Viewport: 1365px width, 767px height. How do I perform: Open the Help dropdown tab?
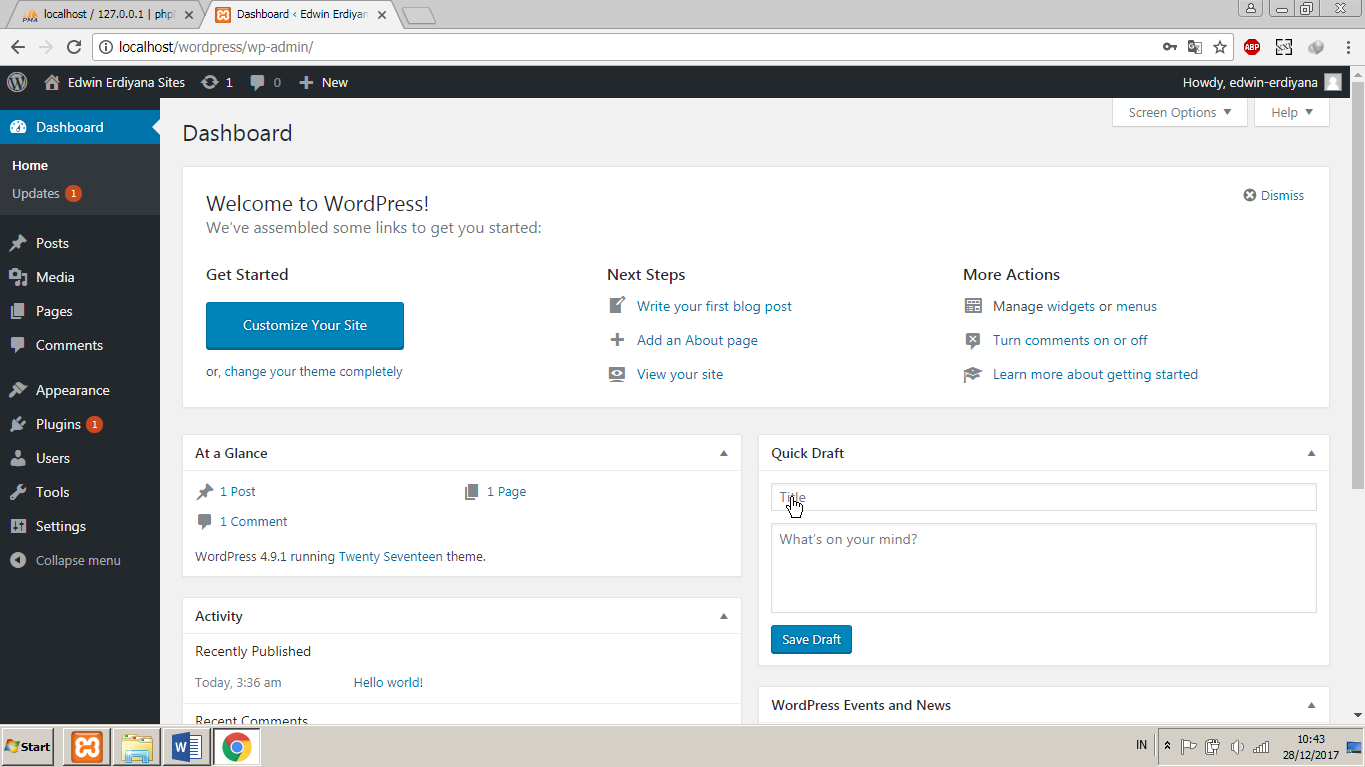pos(1292,112)
